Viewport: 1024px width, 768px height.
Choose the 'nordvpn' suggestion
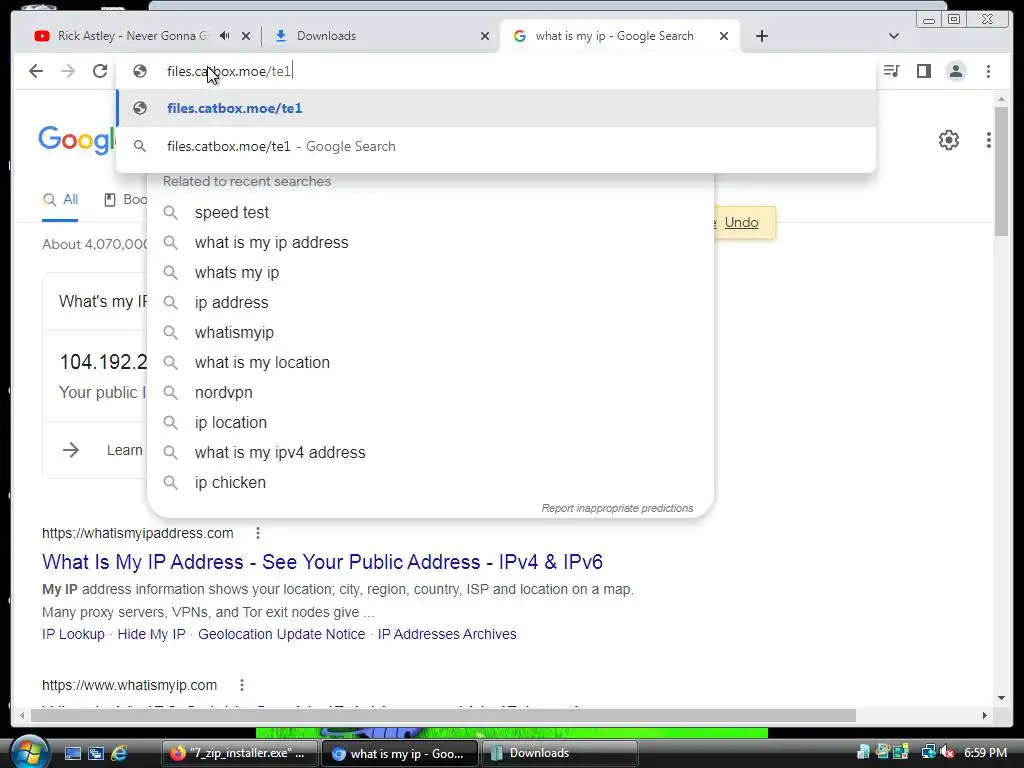430,392
